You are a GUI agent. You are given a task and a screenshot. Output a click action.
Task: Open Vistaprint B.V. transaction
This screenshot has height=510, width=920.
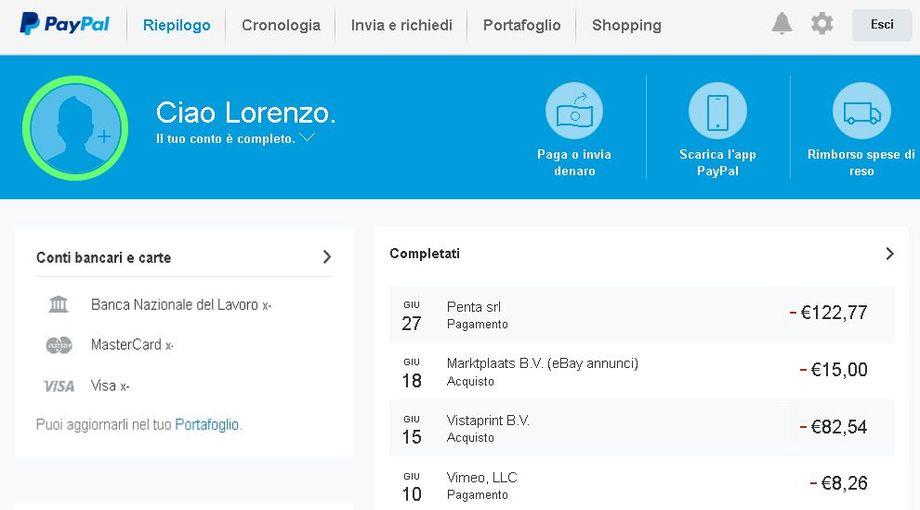pos(642,428)
